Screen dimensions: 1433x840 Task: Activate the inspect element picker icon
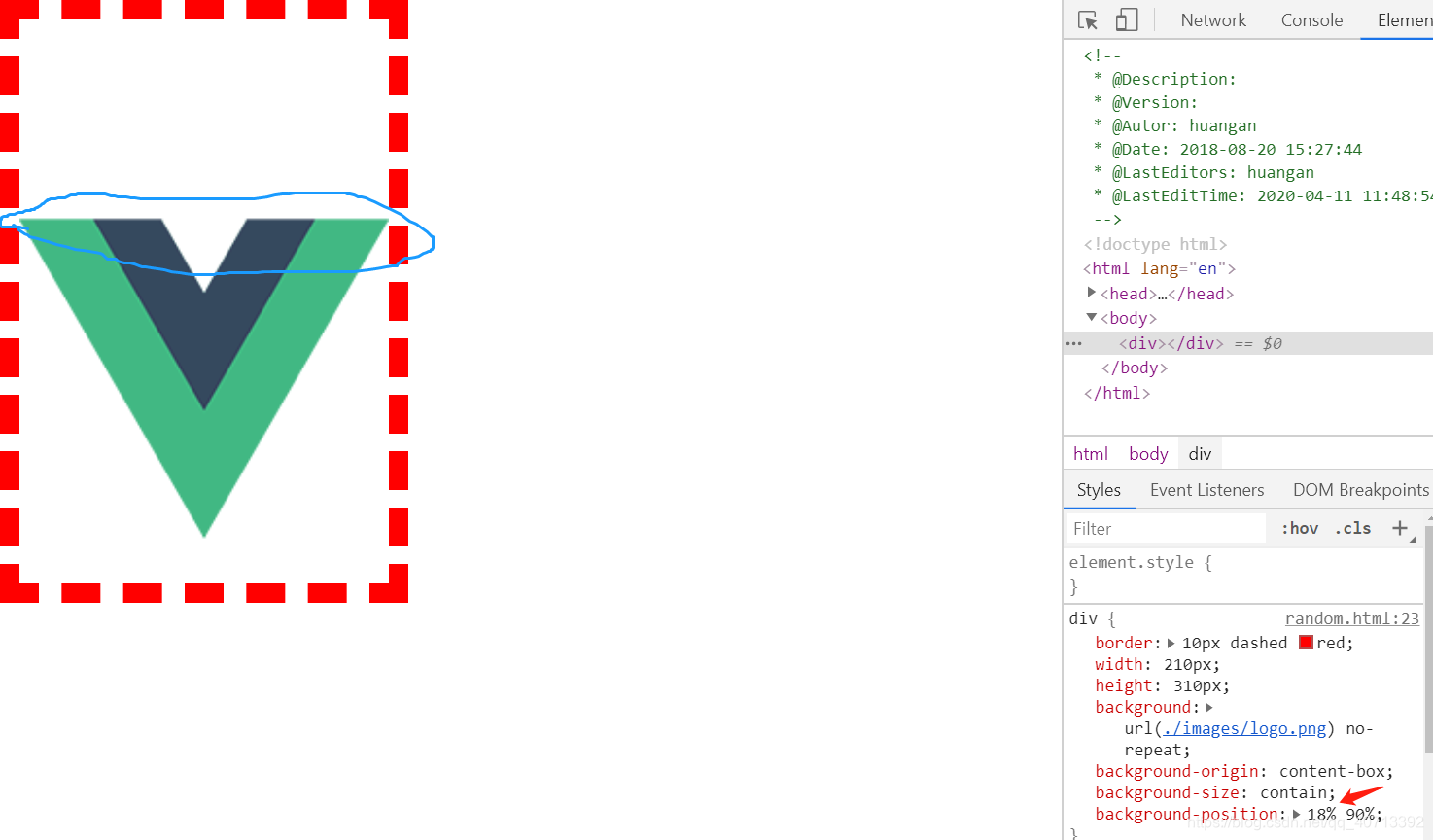pyautogui.click(x=1088, y=20)
